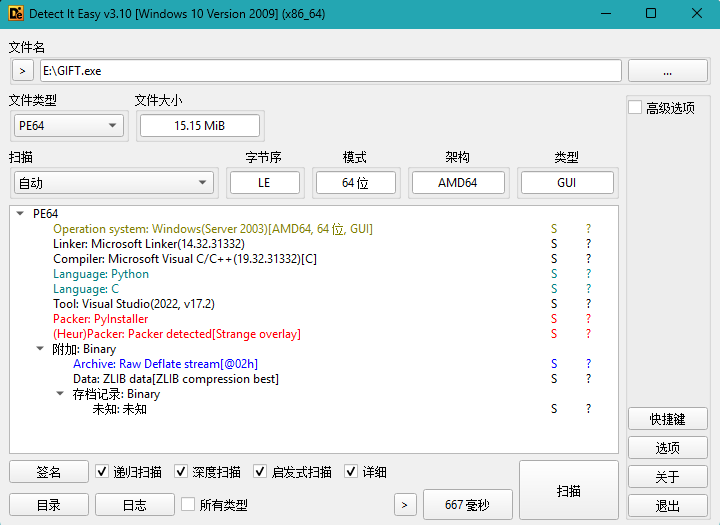This screenshot has height=525, width=720.
Task: Open the 日志 log button
Action: (x=135, y=505)
